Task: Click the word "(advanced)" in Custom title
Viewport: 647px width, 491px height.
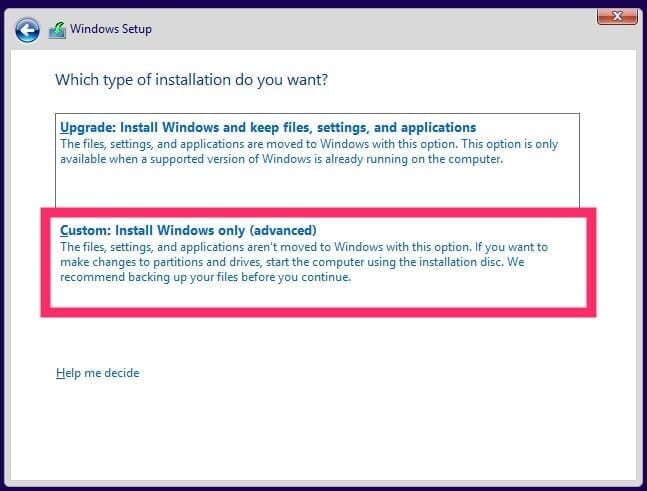Action: point(285,230)
